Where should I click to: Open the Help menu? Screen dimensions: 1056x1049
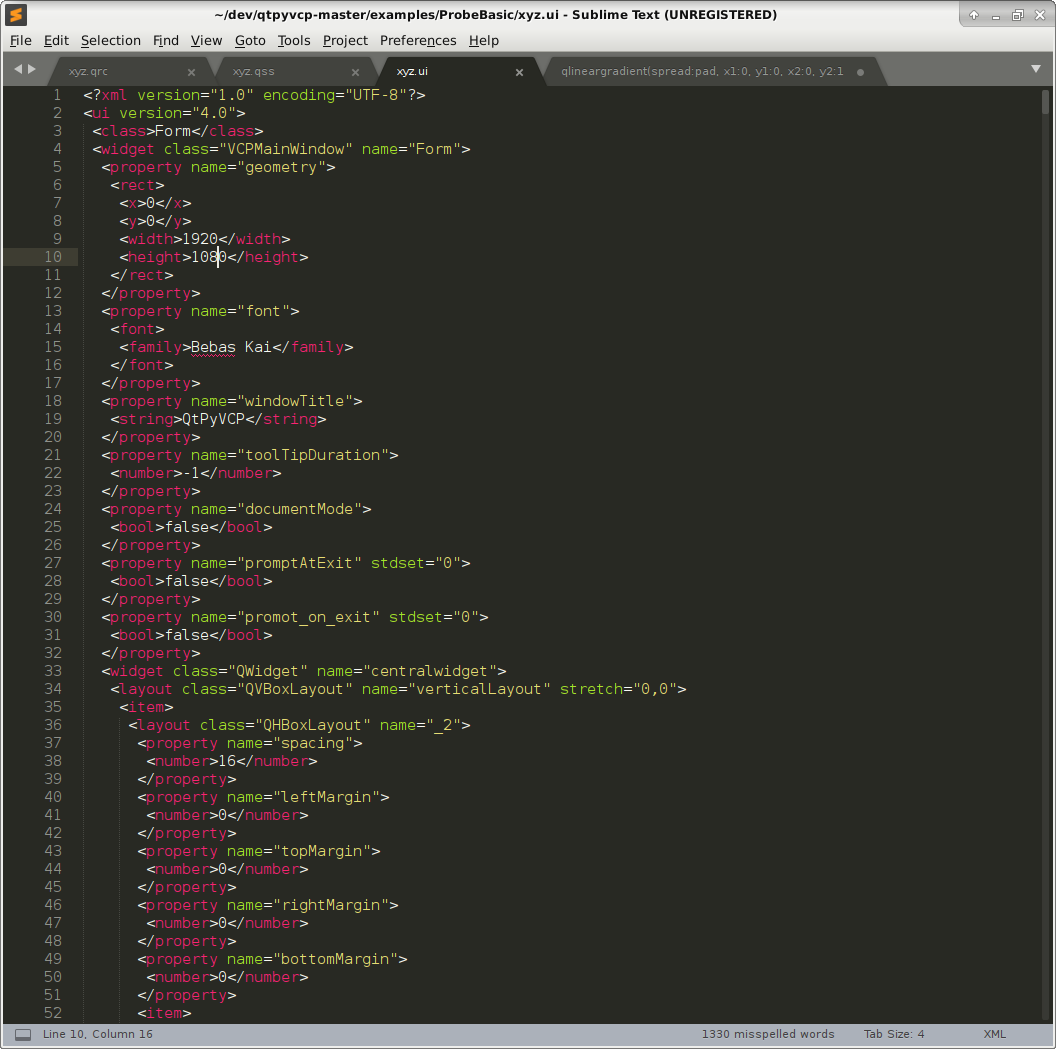point(484,40)
